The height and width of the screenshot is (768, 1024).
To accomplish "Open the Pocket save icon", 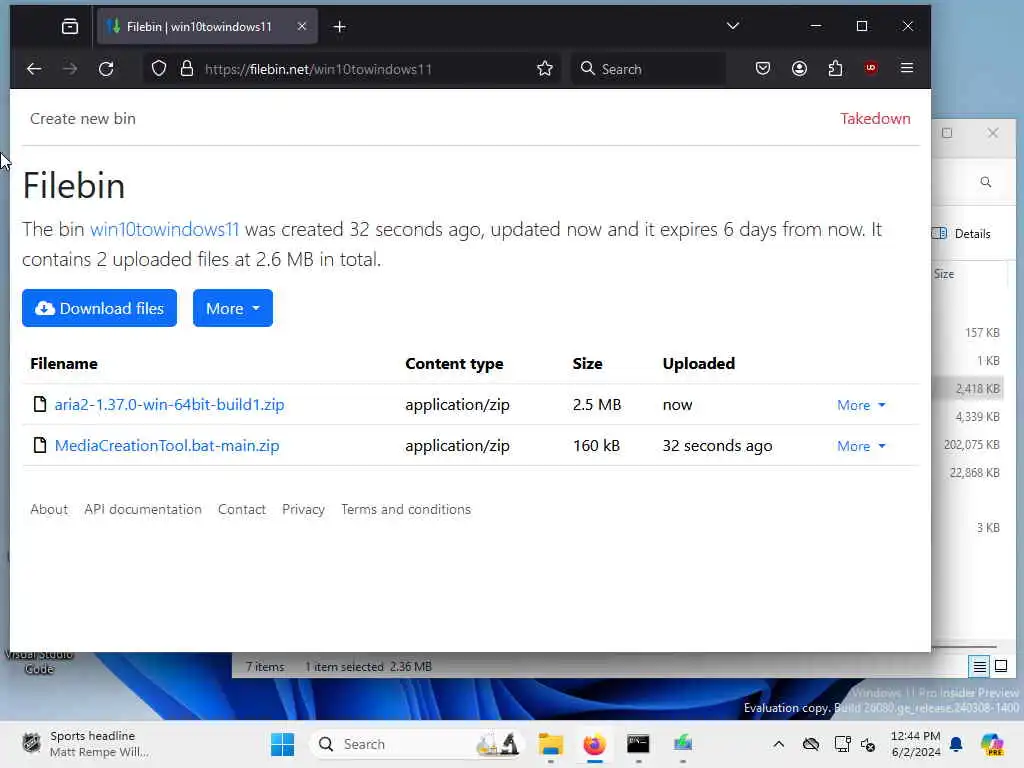I will (763, 68).
